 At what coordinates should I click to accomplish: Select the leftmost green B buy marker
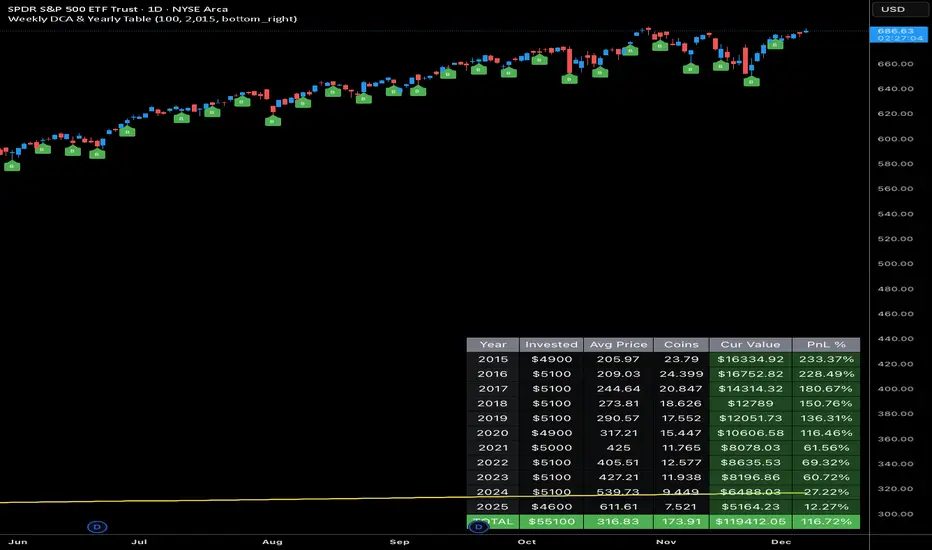(12, 166)
